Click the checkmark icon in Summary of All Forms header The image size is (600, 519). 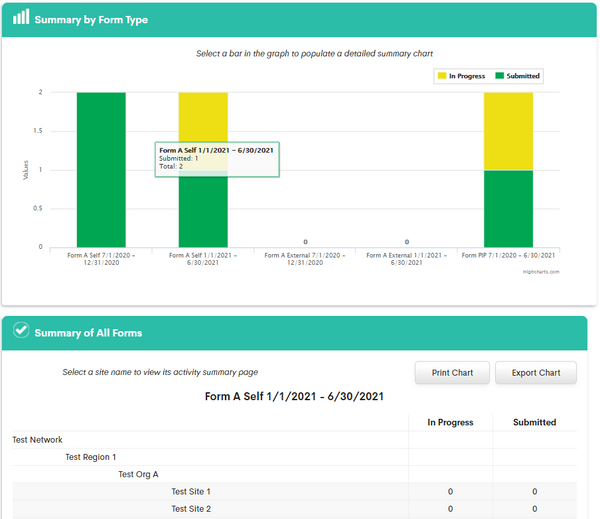[20, 332]
